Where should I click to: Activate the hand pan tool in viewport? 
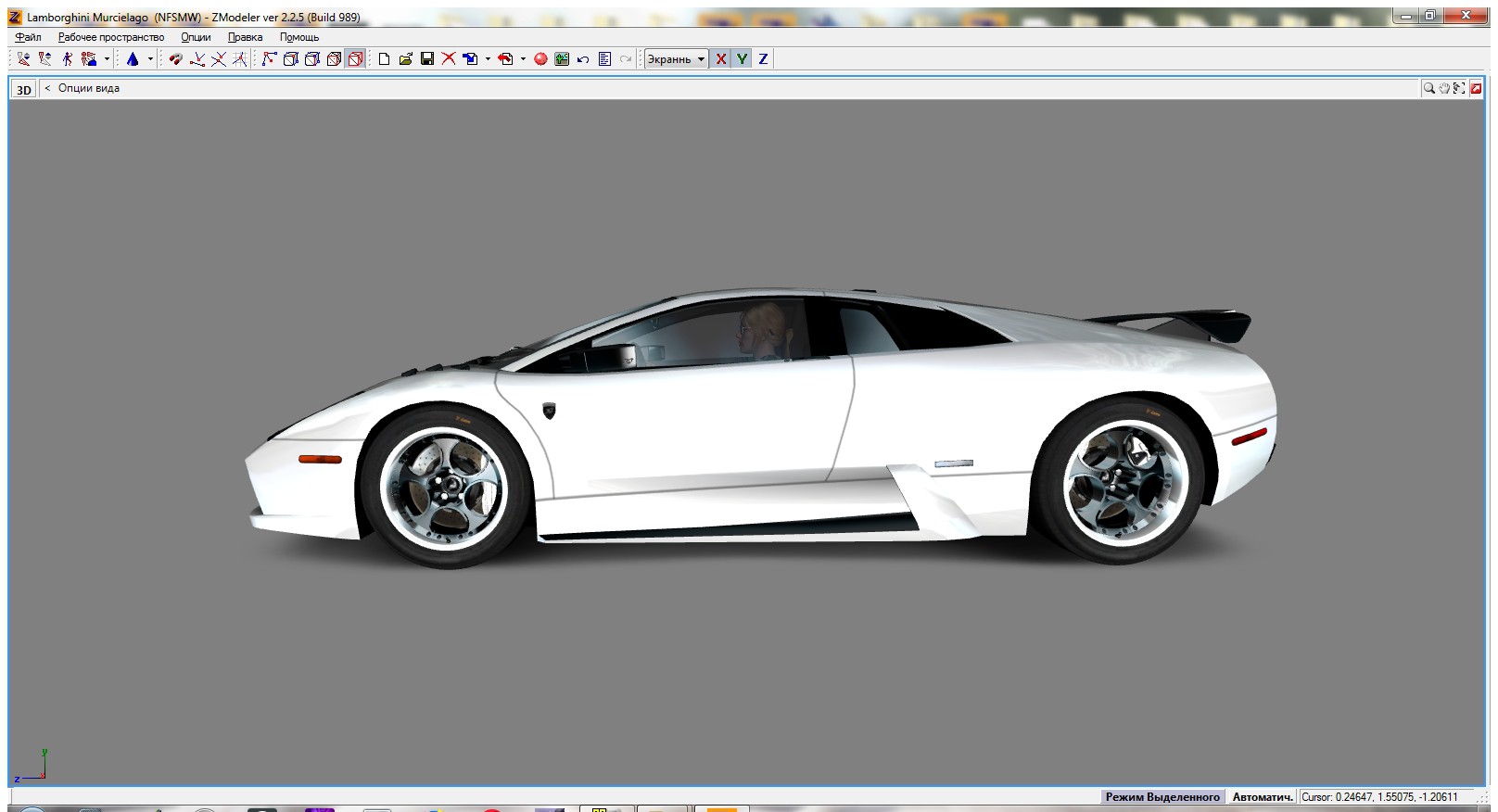(x=1444, y=89)
